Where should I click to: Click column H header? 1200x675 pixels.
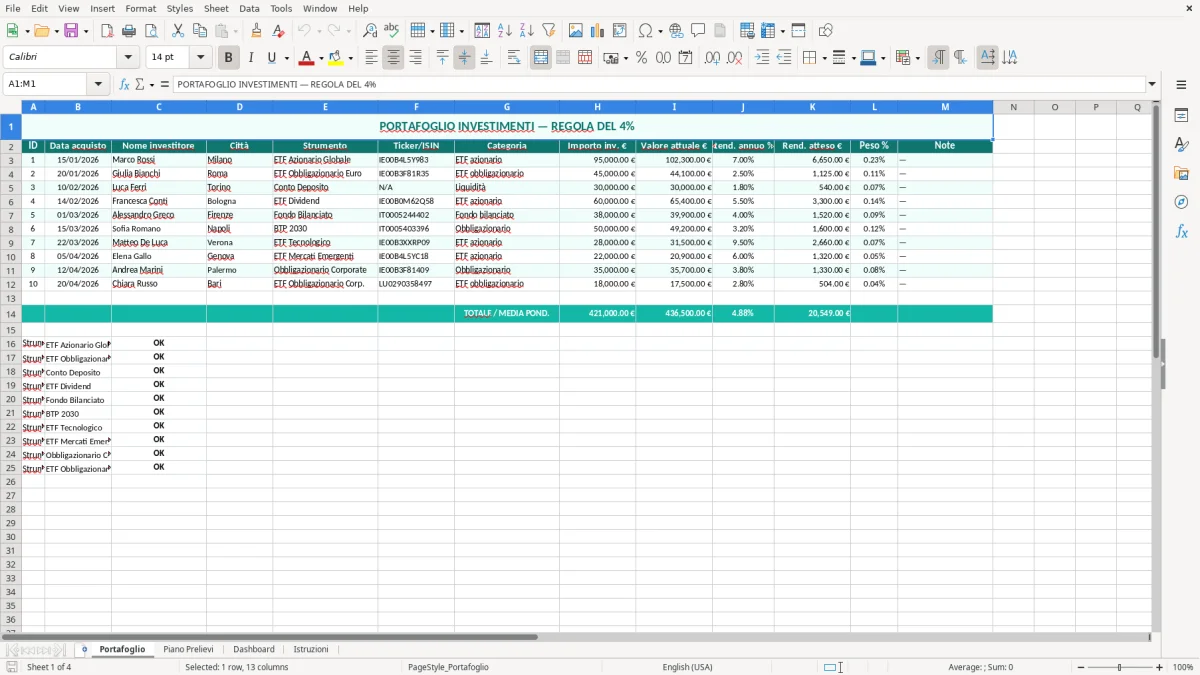pyautogui.click(x=597, y=107)
